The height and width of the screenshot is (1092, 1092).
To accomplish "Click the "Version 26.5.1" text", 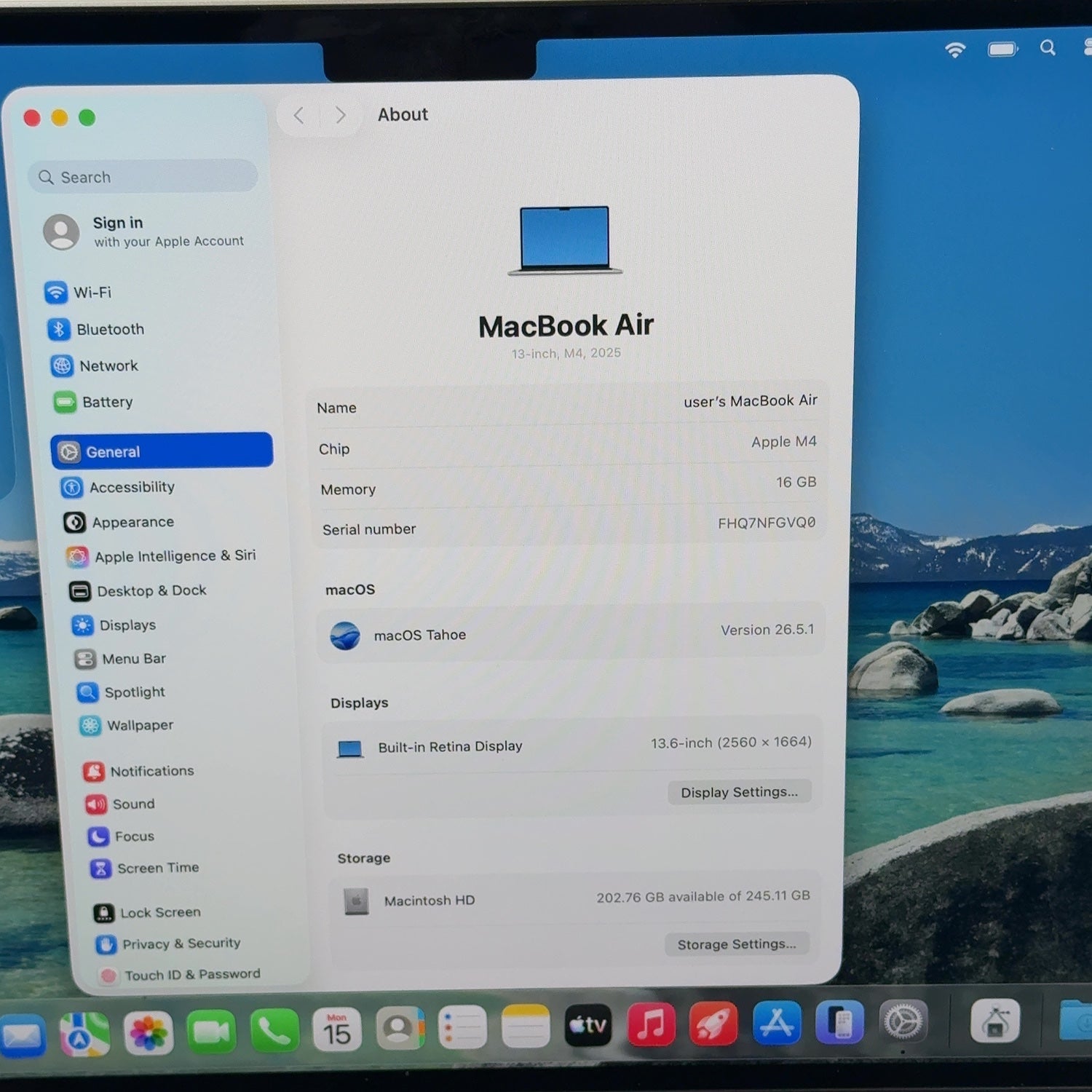I will tap(767, 630).
